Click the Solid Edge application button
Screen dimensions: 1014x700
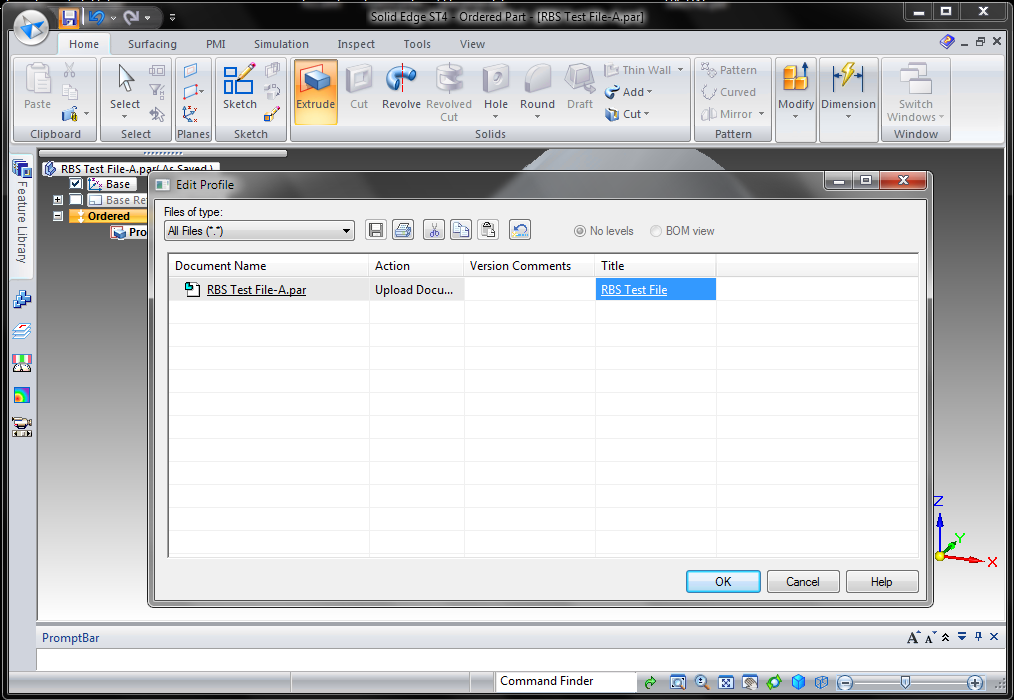pyautogui.click(x=32, y=28)
